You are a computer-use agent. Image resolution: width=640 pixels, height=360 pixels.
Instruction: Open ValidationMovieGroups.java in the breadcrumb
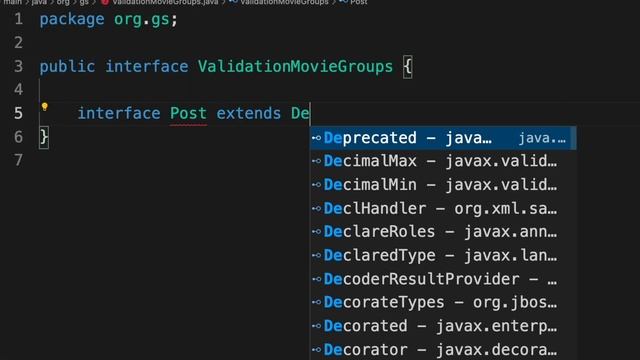[165, 2]
